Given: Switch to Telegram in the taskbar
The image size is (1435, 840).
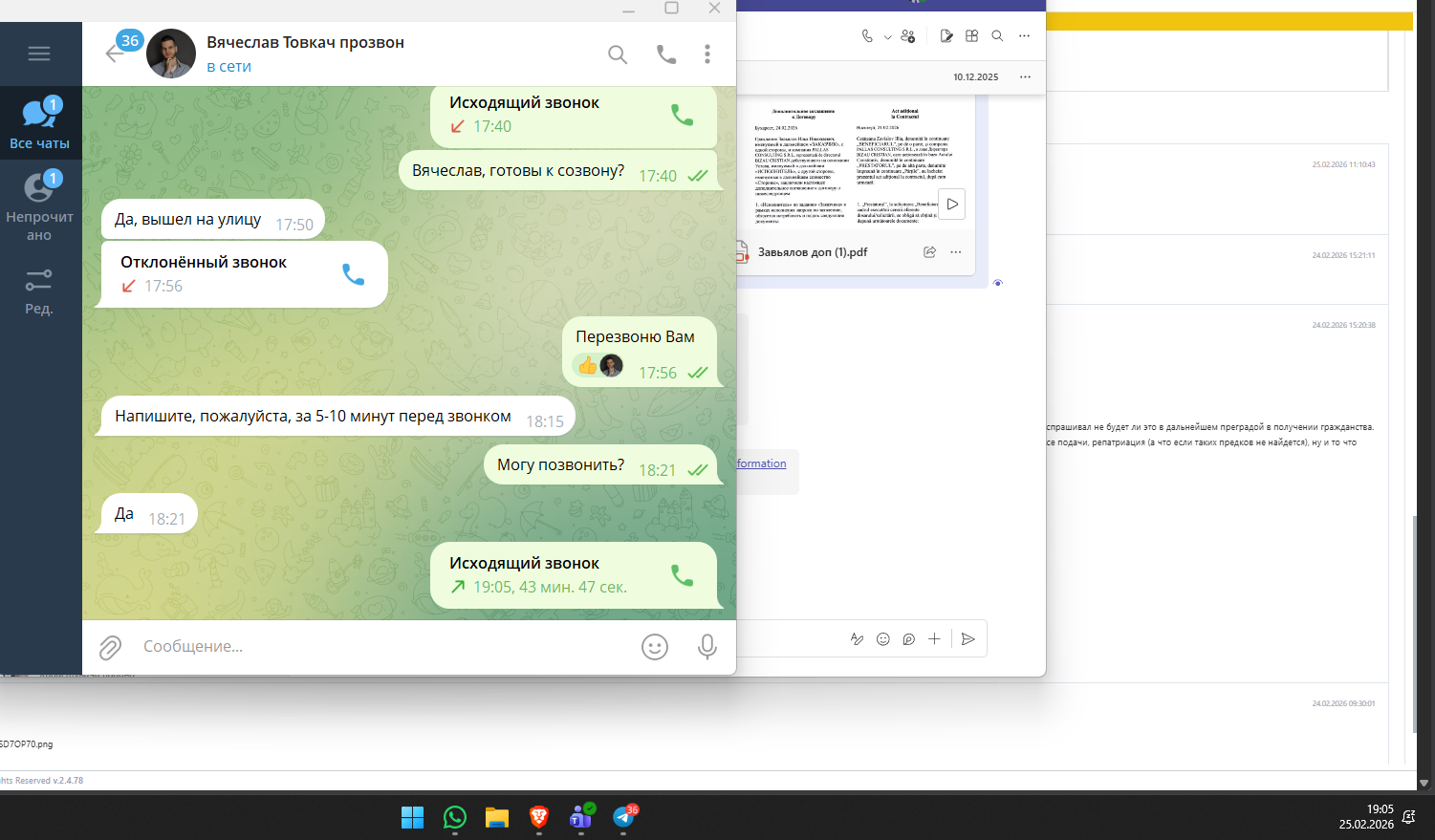Looking at the screenshot, I should (x=624, y=818).
